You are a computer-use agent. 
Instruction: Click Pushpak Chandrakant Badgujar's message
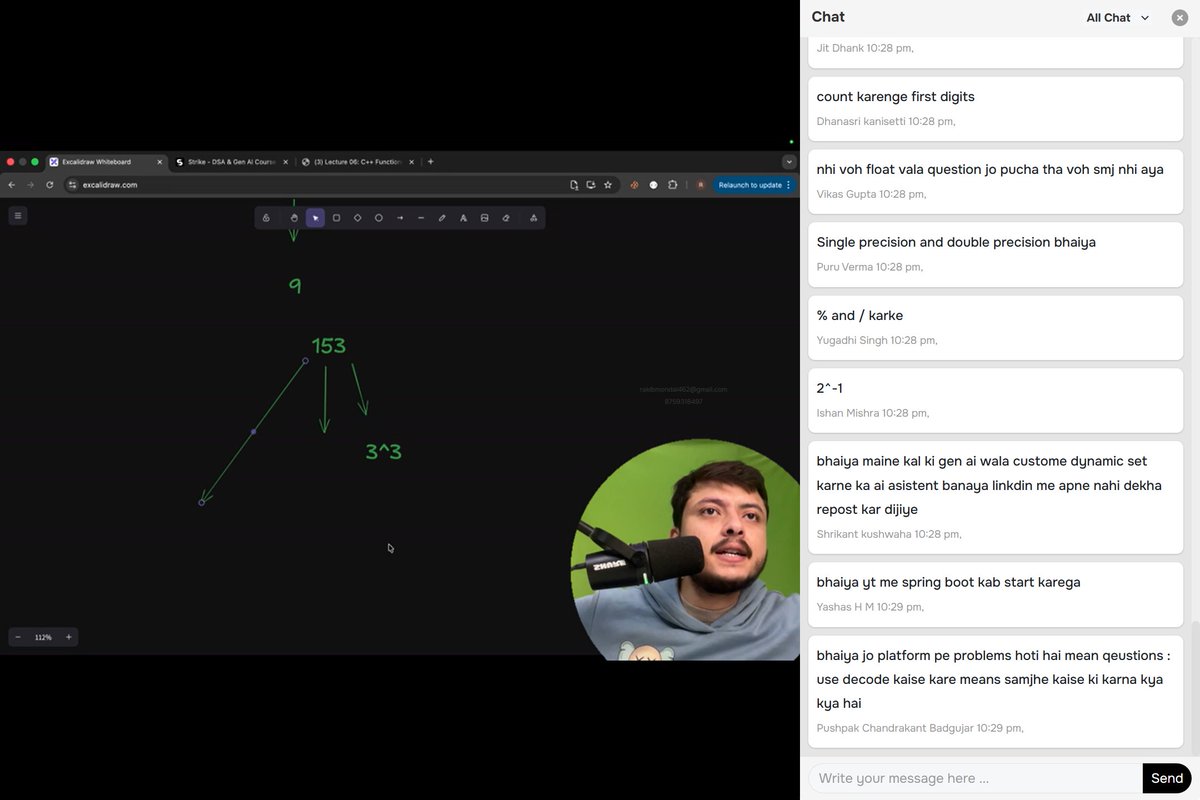[995, 691]
